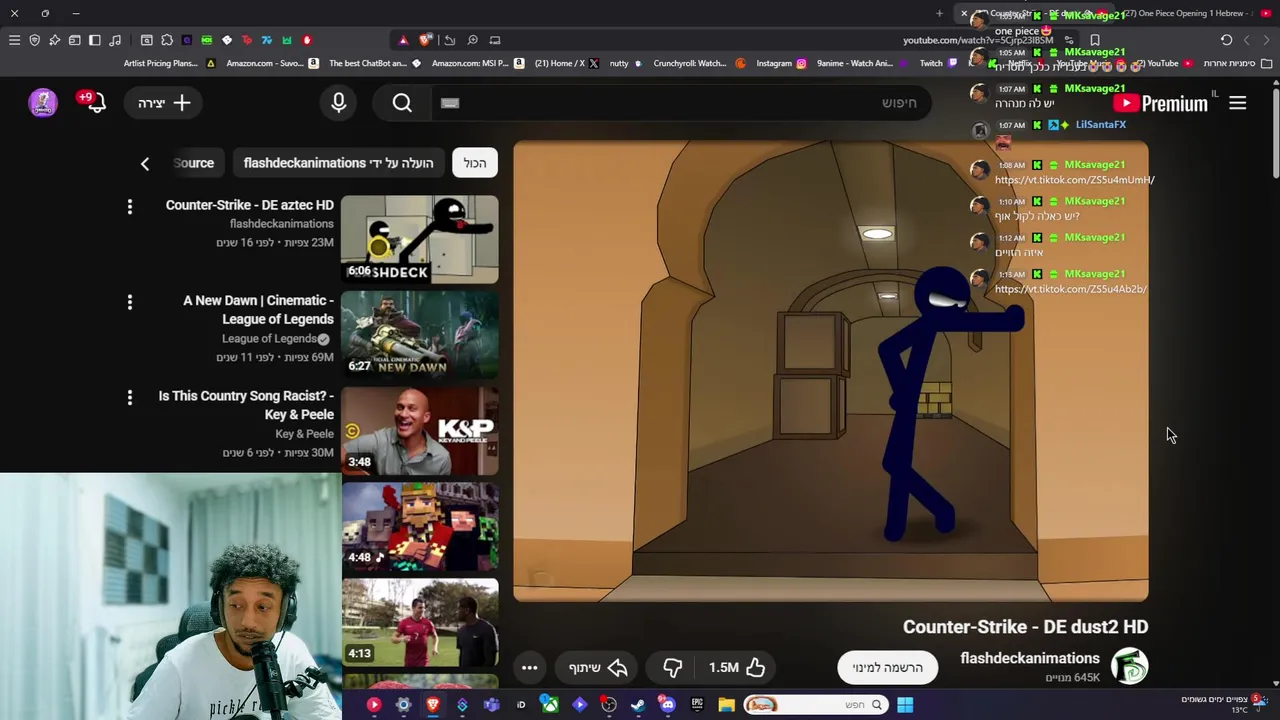Select the flashdeckanimations uploads filter chip
The height and width of the screenshot is (720, 1280).
click(x=339, y=163)
